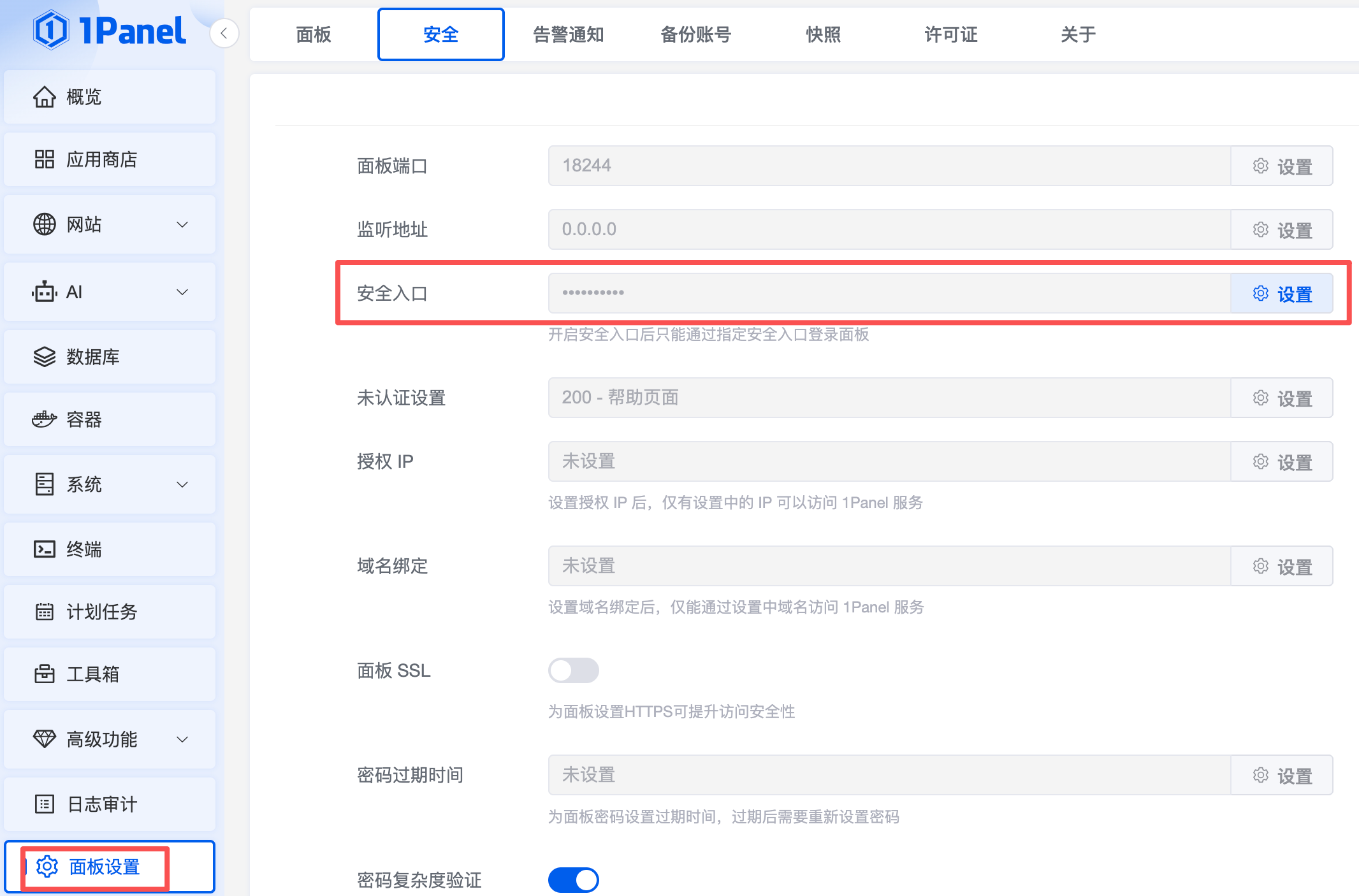Viewport: 1359px width, 896px height.
Task: Expand the AI menu chevron
Action: click(182, 292)
